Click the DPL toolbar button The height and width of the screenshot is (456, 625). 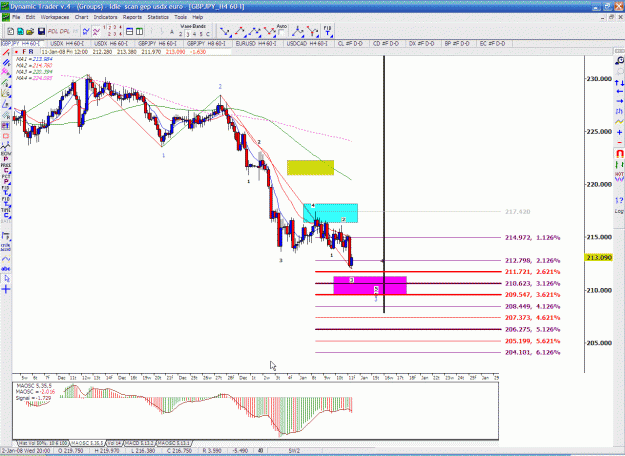(x=65, y=31)
